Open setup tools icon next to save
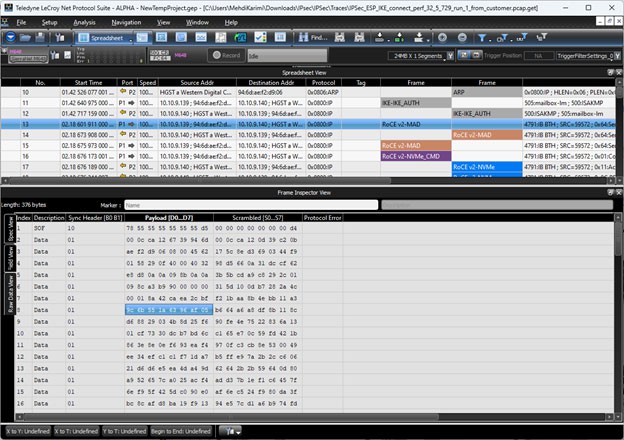This screenshot has height=440, width=624. pyautogui.click(x=60, y=37)
